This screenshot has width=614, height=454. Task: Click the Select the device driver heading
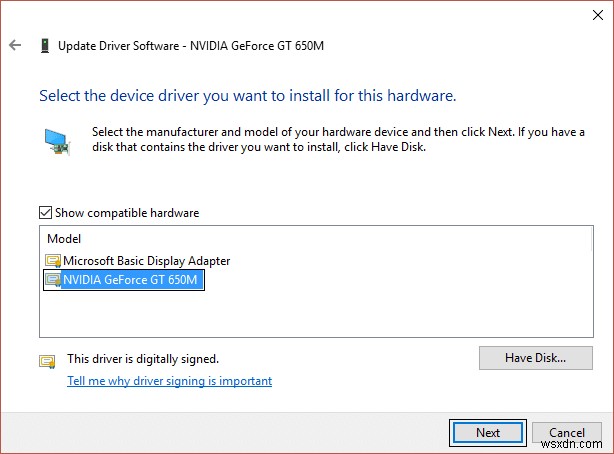[247, 97]
